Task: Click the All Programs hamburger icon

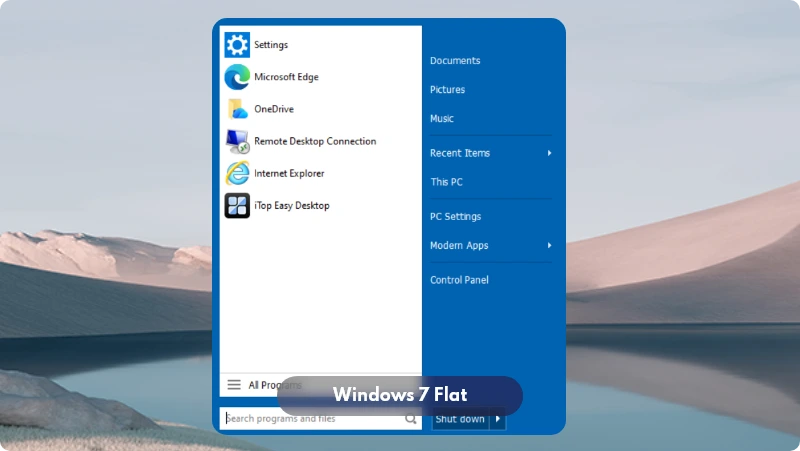Action: tap(234, 385)
